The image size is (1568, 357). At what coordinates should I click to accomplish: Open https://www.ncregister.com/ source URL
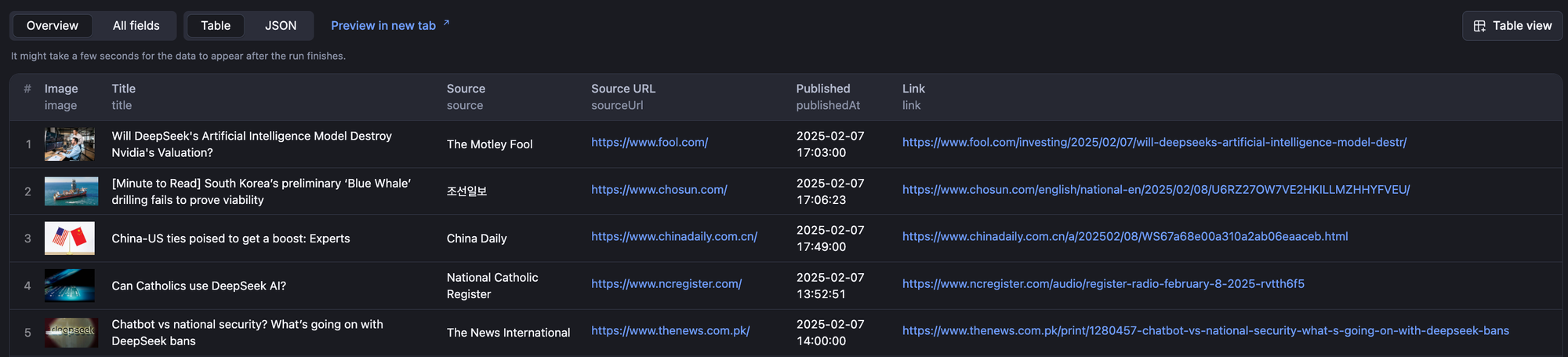point(666,283)
